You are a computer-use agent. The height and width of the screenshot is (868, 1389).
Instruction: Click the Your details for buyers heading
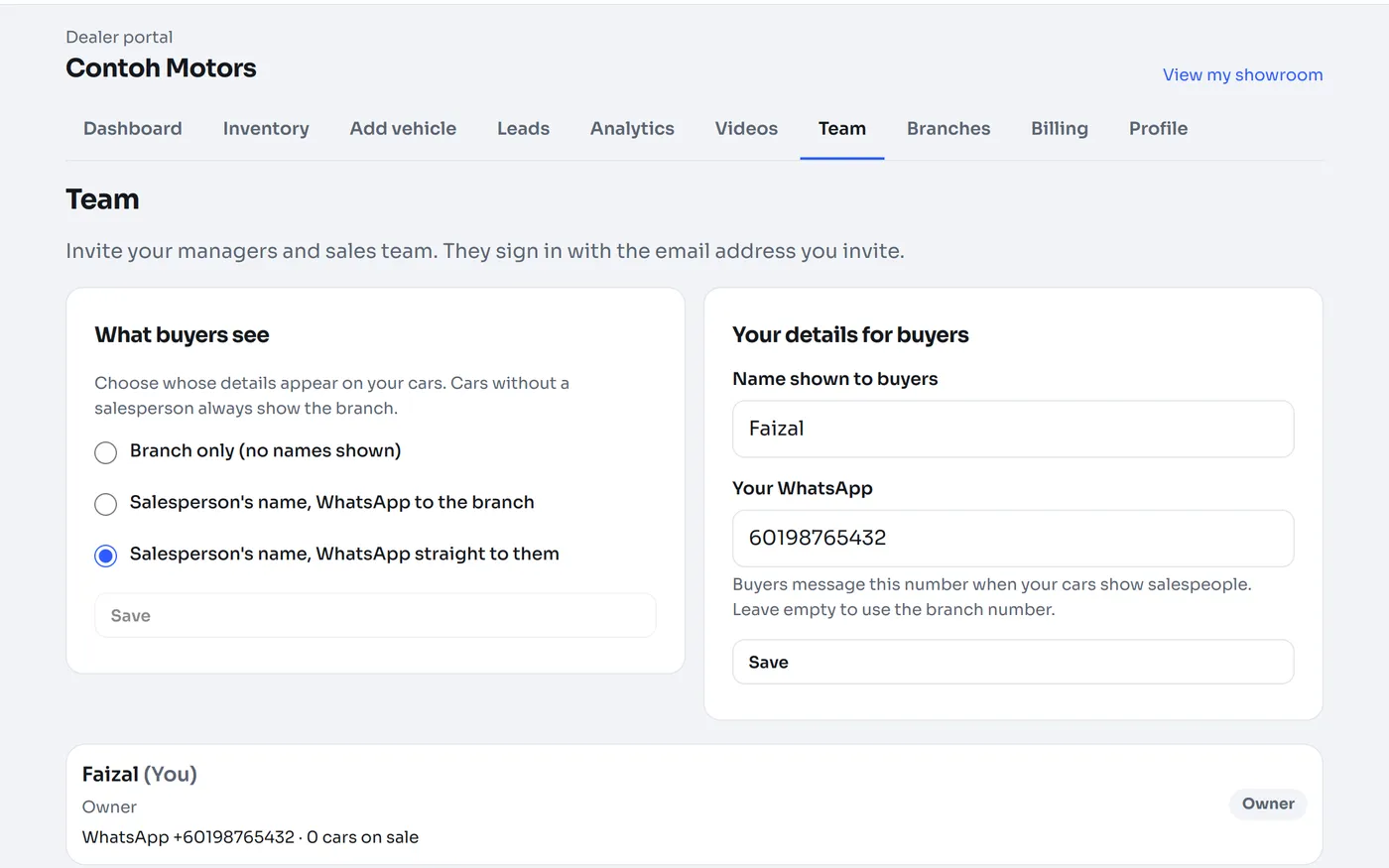(x=850, y=335)
